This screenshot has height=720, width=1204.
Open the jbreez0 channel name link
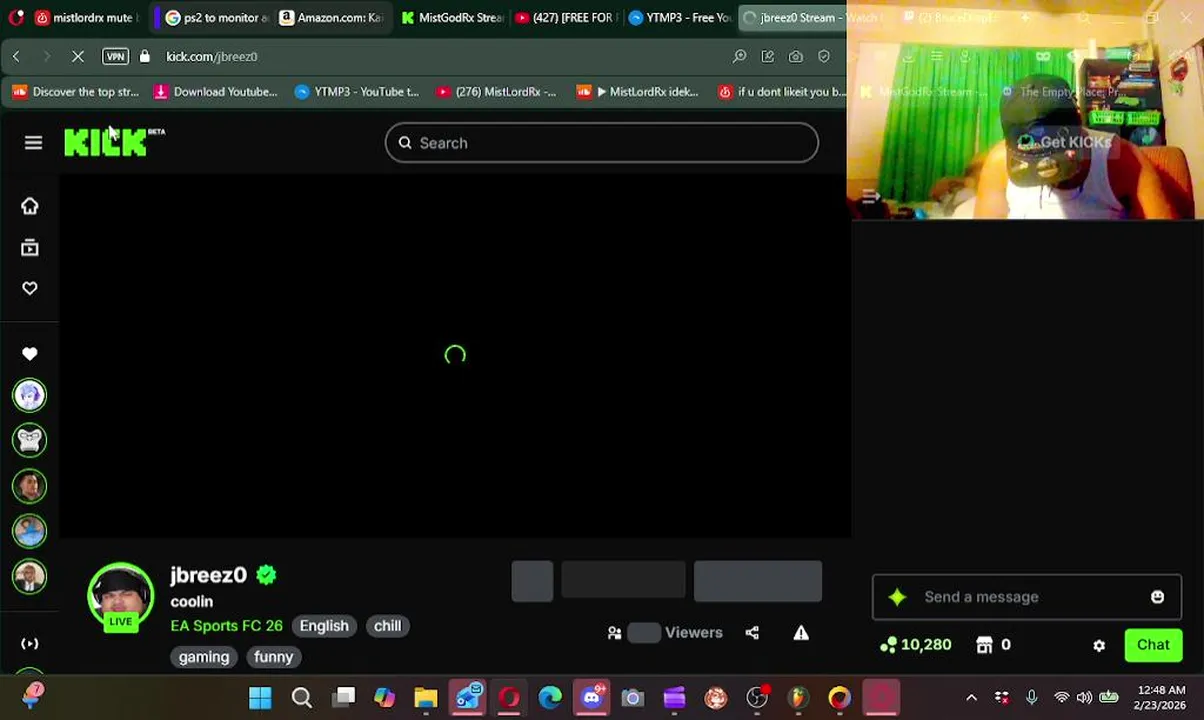pos(208,575)
